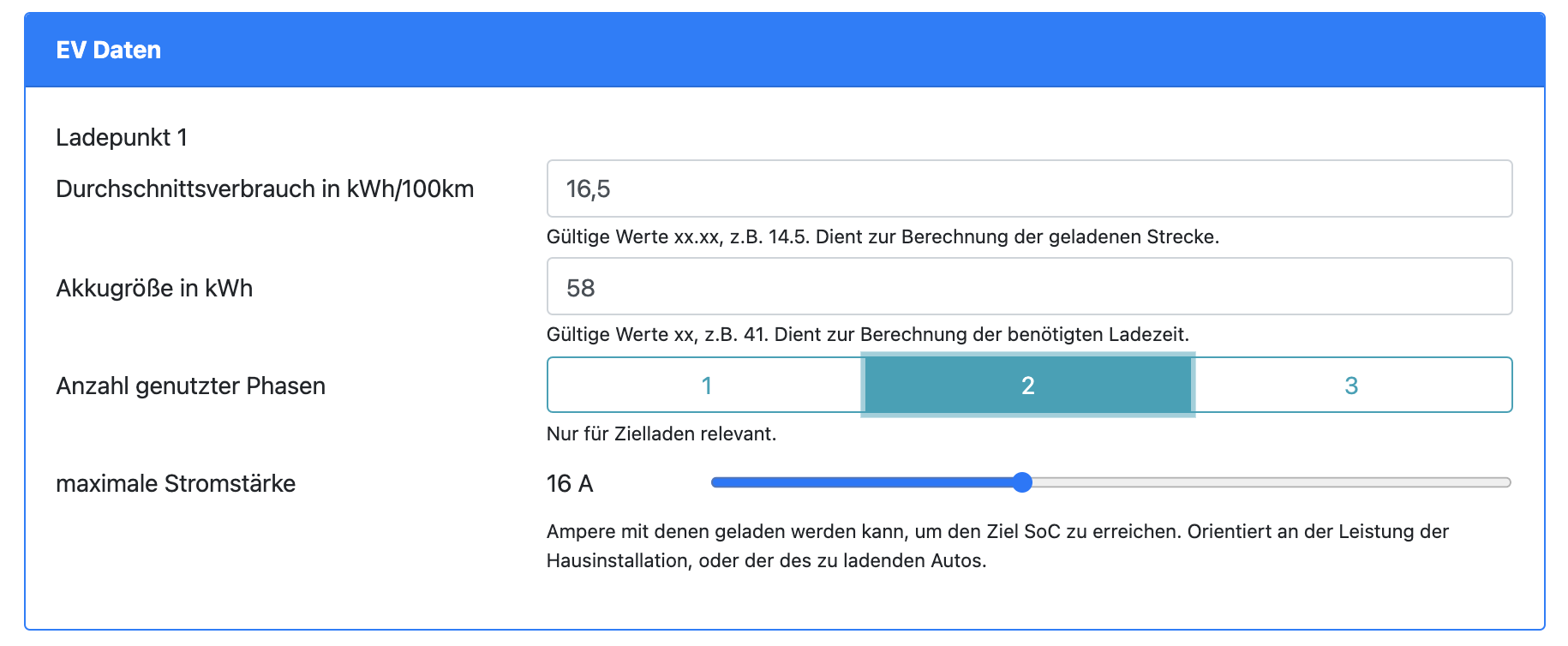The width and height of the screenshot is (1568, 646).
Task: Select 1 phase option
Action: [x=705, y=386]
